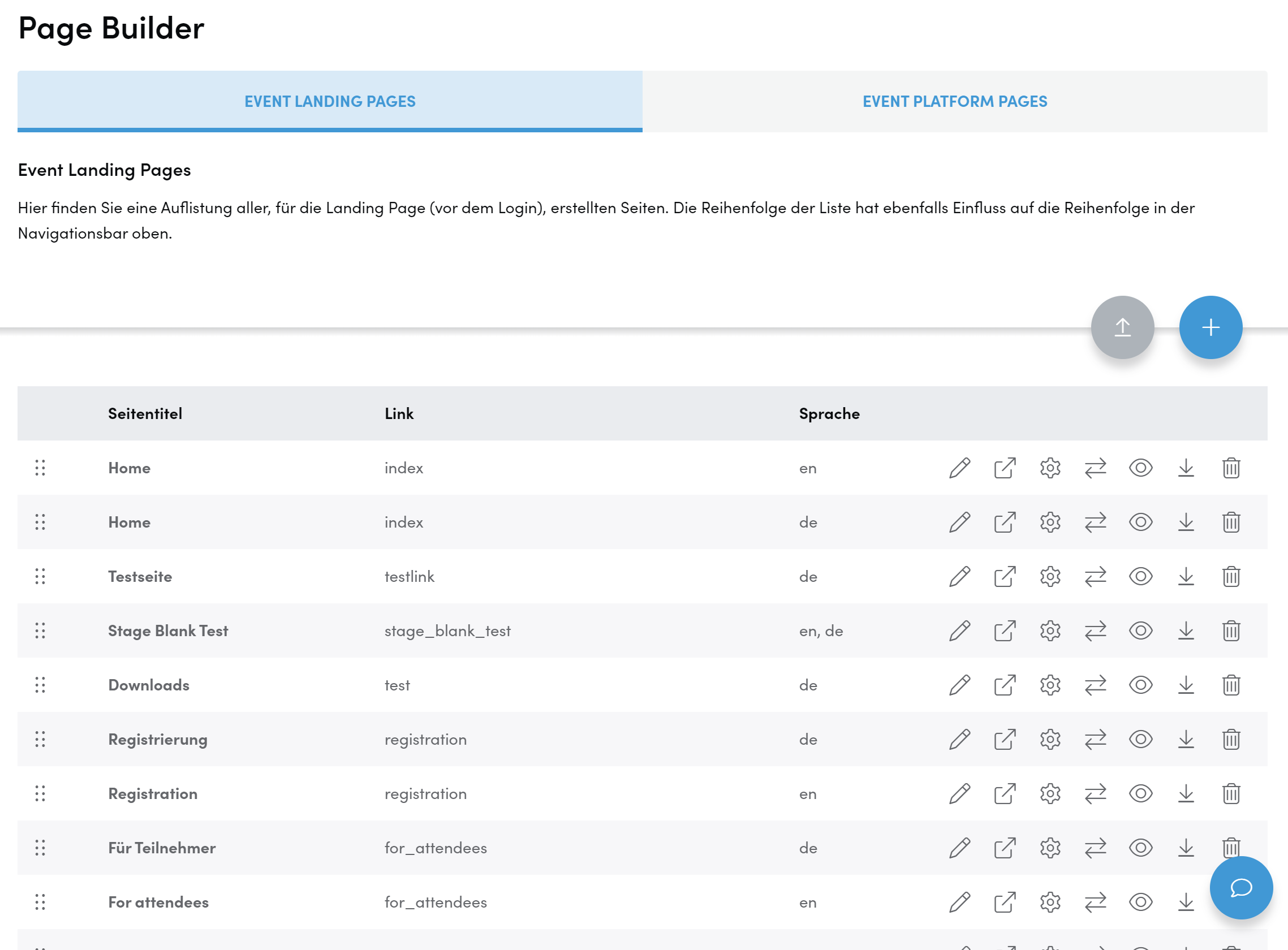Click swap arrows for Registration (en) page
The width and height of the screenshot is (1288, 950).
click(x=1095, y=793)
